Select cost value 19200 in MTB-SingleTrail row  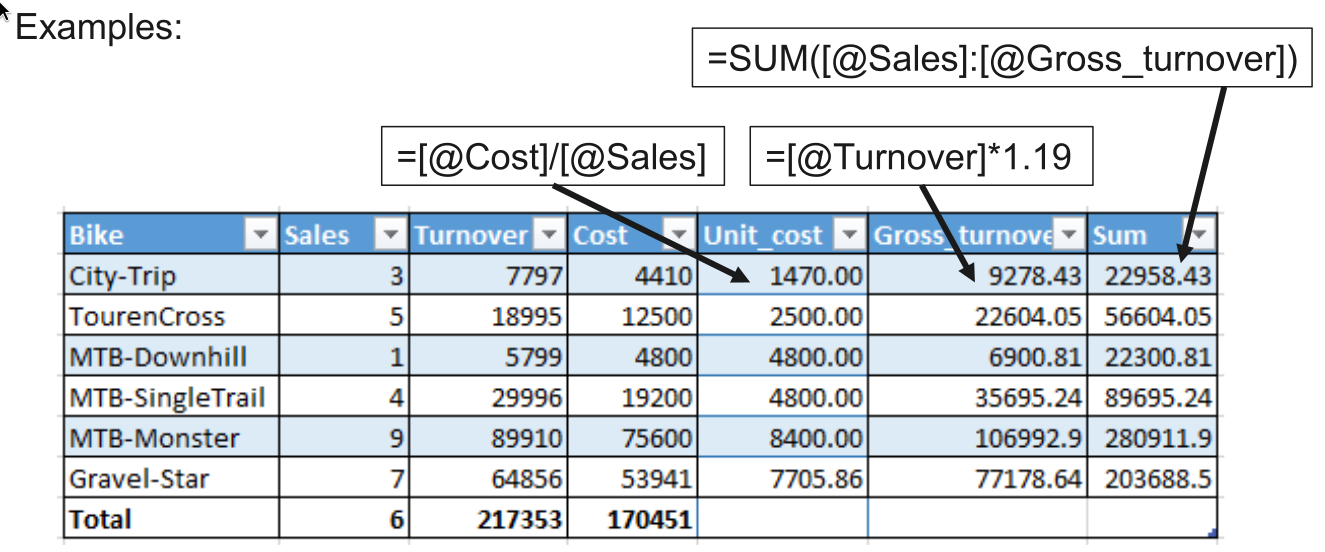(631, 397)
